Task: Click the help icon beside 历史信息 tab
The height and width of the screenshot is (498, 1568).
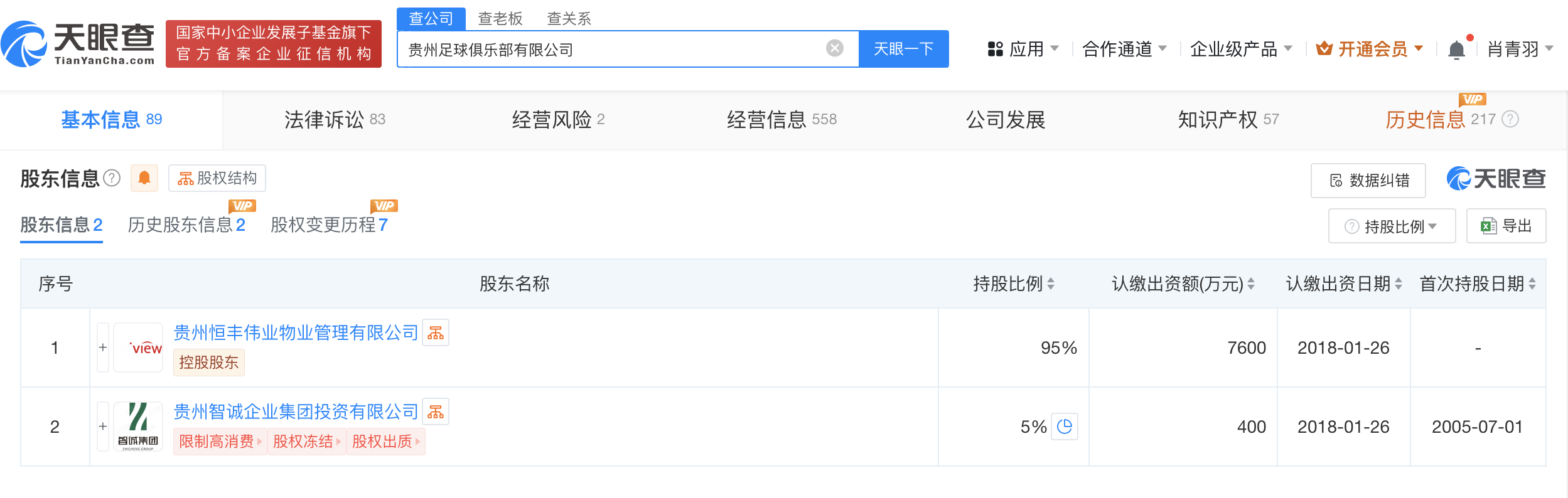Action: [1510, 119]
